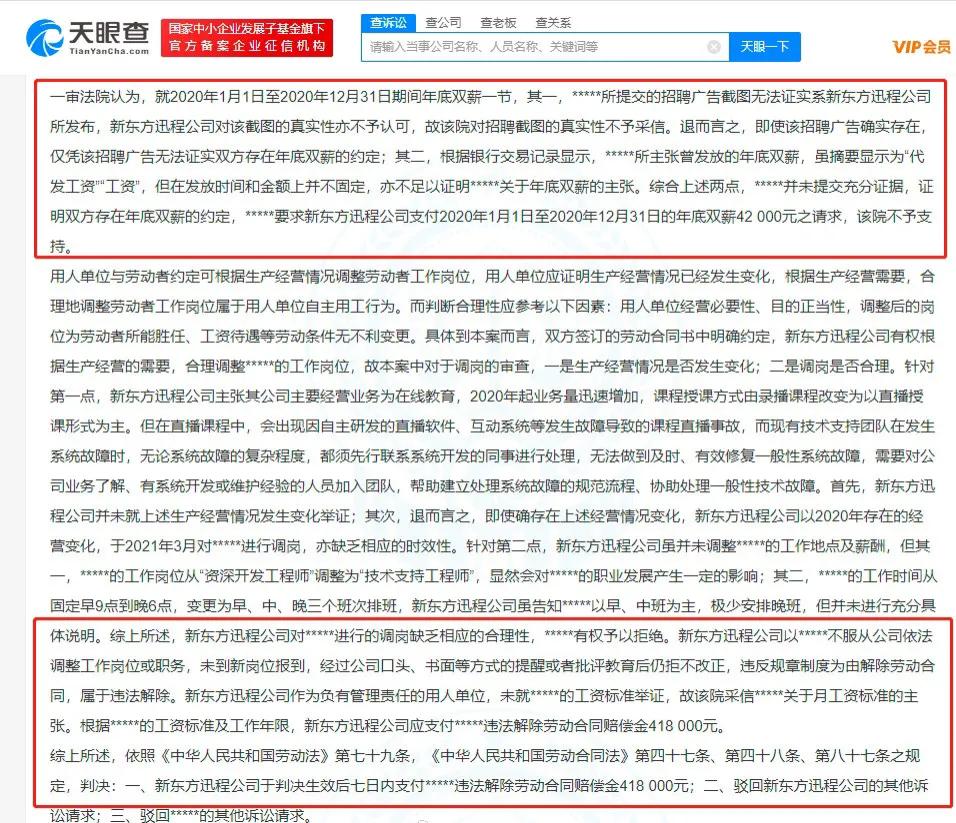Click the TianYanCha globe logo icon
Screen dimensions: 956x823
click(x=44, y=38)
